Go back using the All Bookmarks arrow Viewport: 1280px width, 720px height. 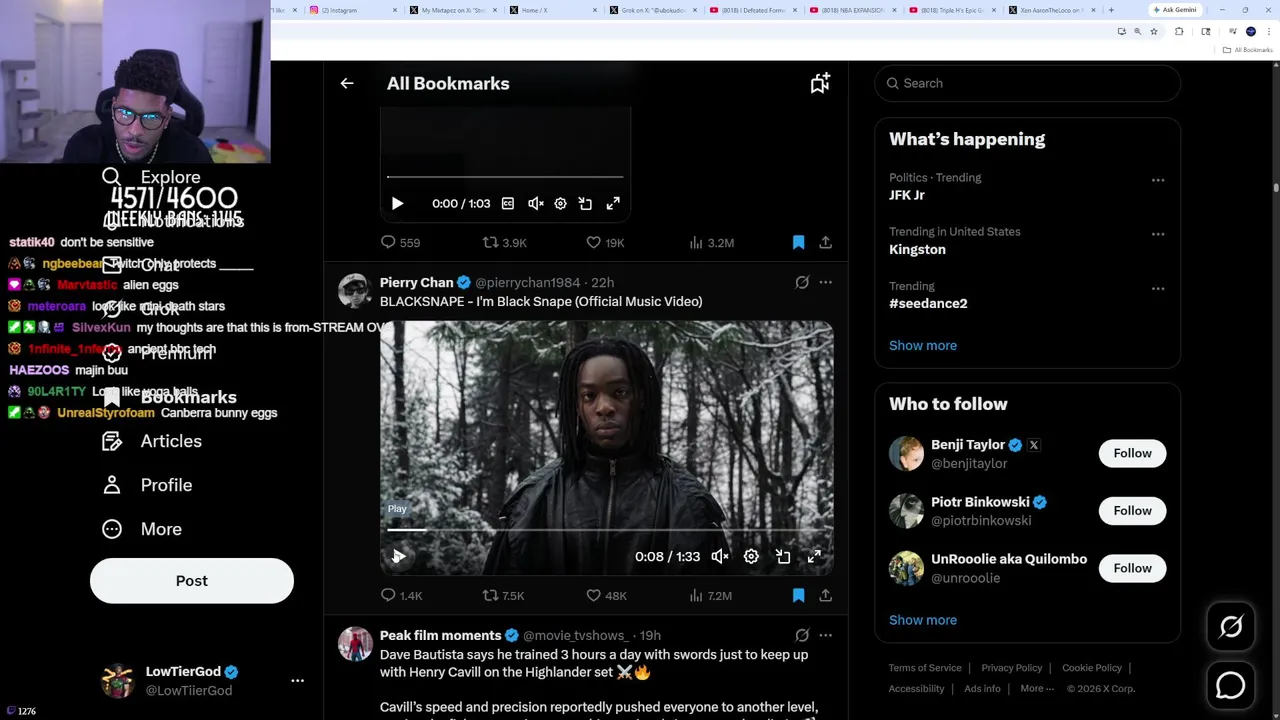click(x=347, y=84)
